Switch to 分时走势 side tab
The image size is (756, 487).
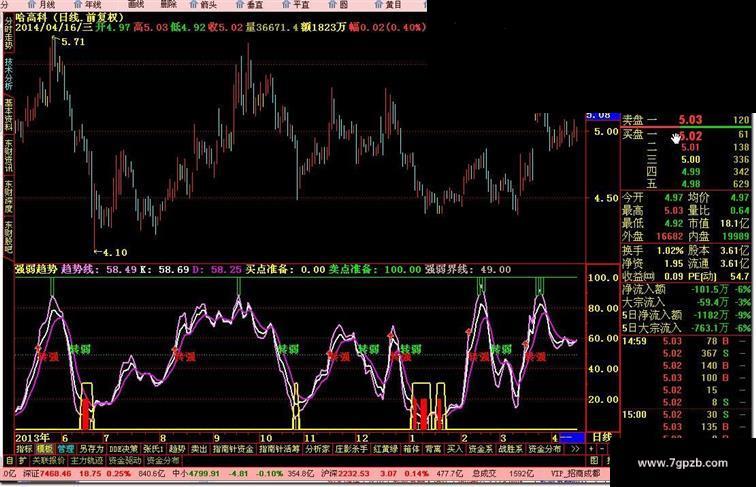[x=8, y=34]
